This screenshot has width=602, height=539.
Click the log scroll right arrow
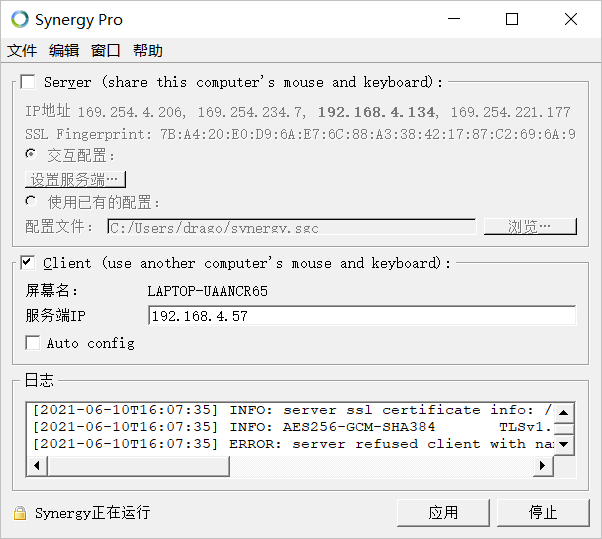pos(543,466)
